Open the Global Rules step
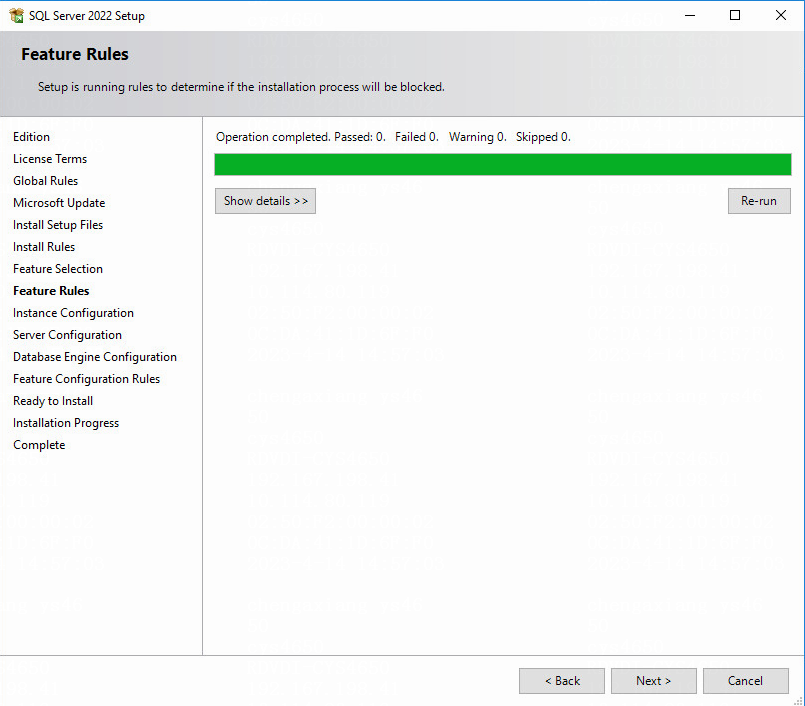The height and width of the screenshot is (706, 805). point(45,181)
